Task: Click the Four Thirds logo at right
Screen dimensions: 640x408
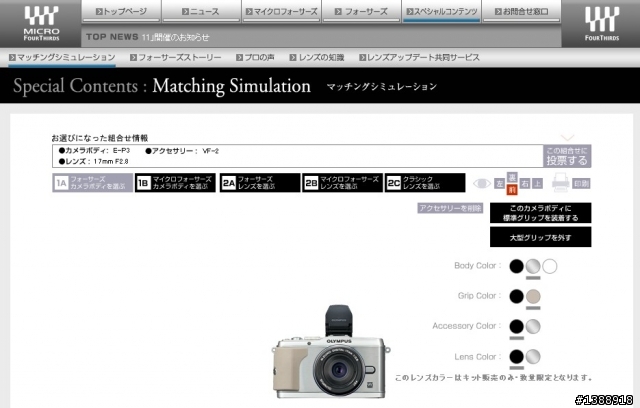Action: (x=602, y=23)
